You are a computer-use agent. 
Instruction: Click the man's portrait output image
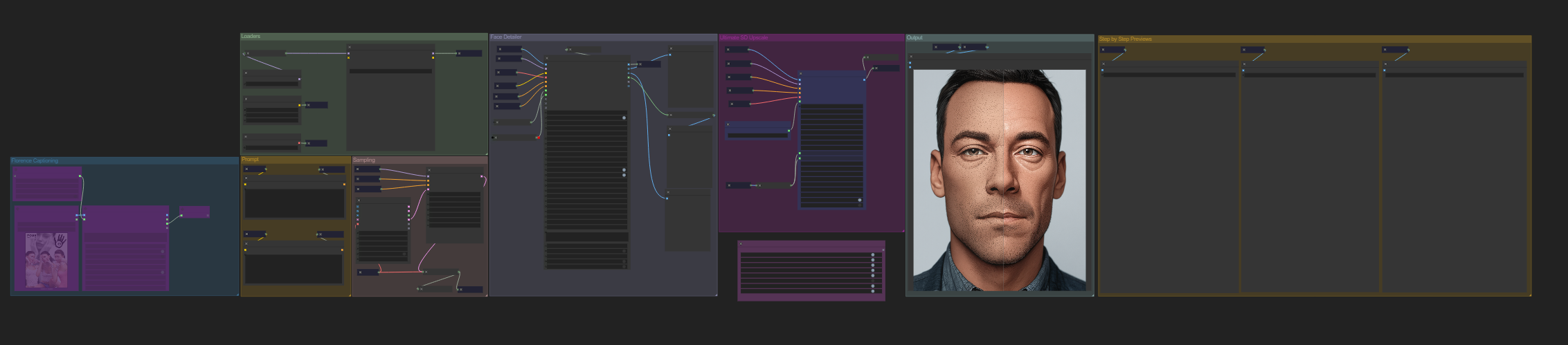1000,180
